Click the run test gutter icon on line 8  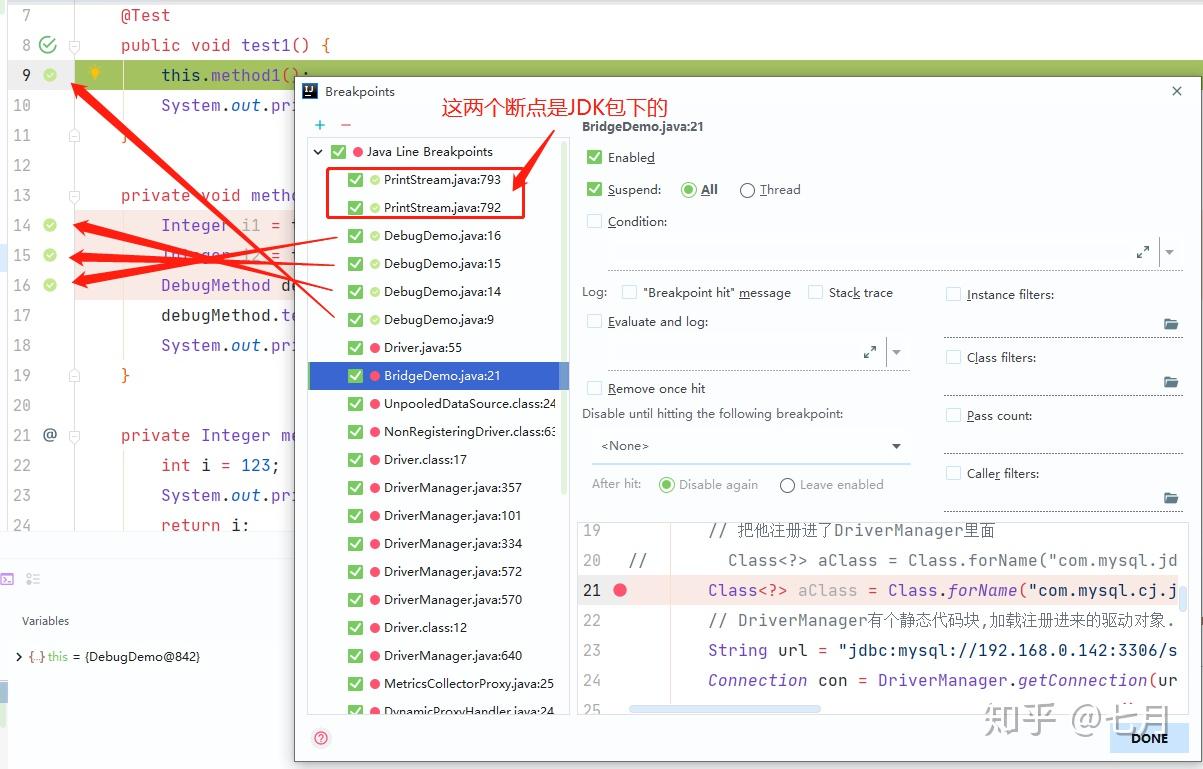[x=47, y=45]
